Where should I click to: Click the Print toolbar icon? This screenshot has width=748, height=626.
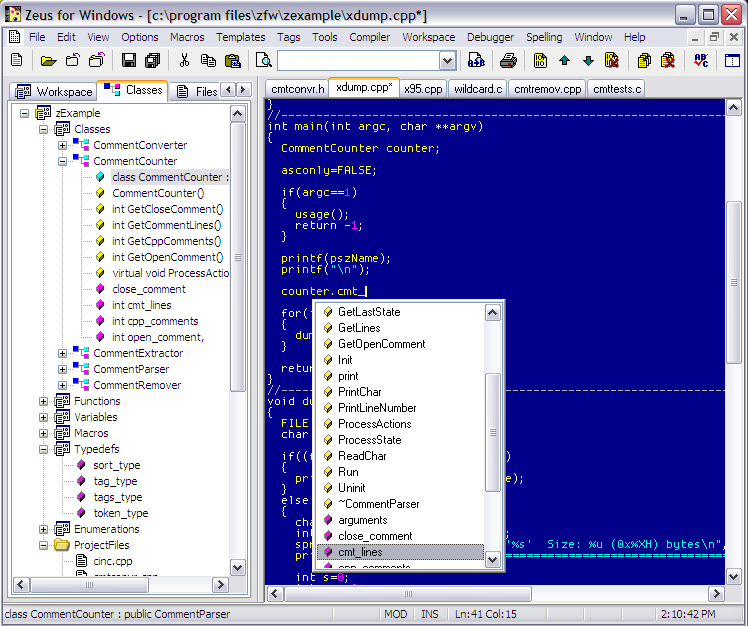509,60
